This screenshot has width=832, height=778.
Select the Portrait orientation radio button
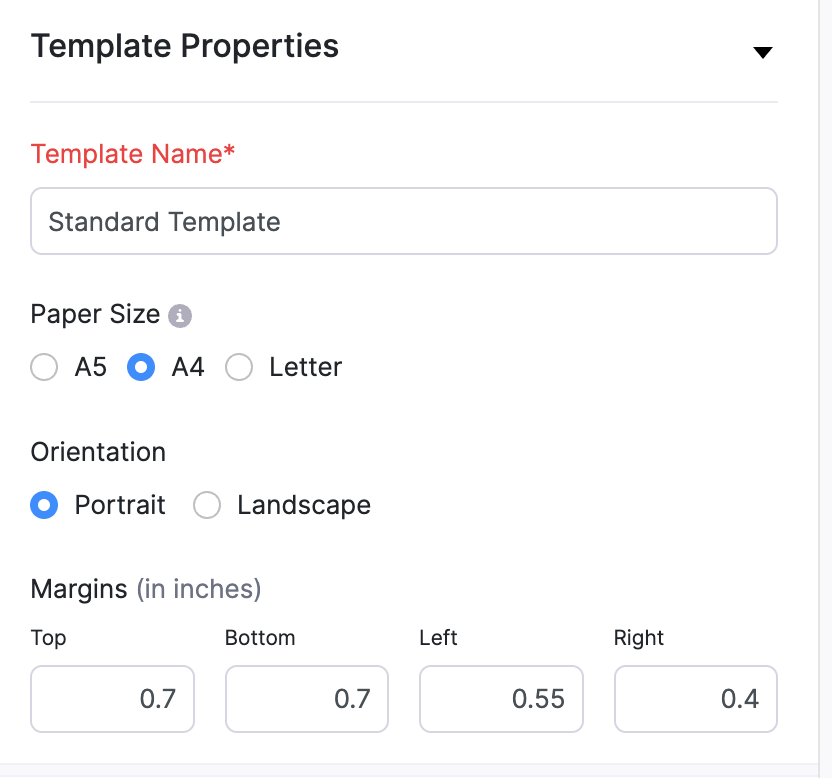pyautogui.click(x=44, y=506)
